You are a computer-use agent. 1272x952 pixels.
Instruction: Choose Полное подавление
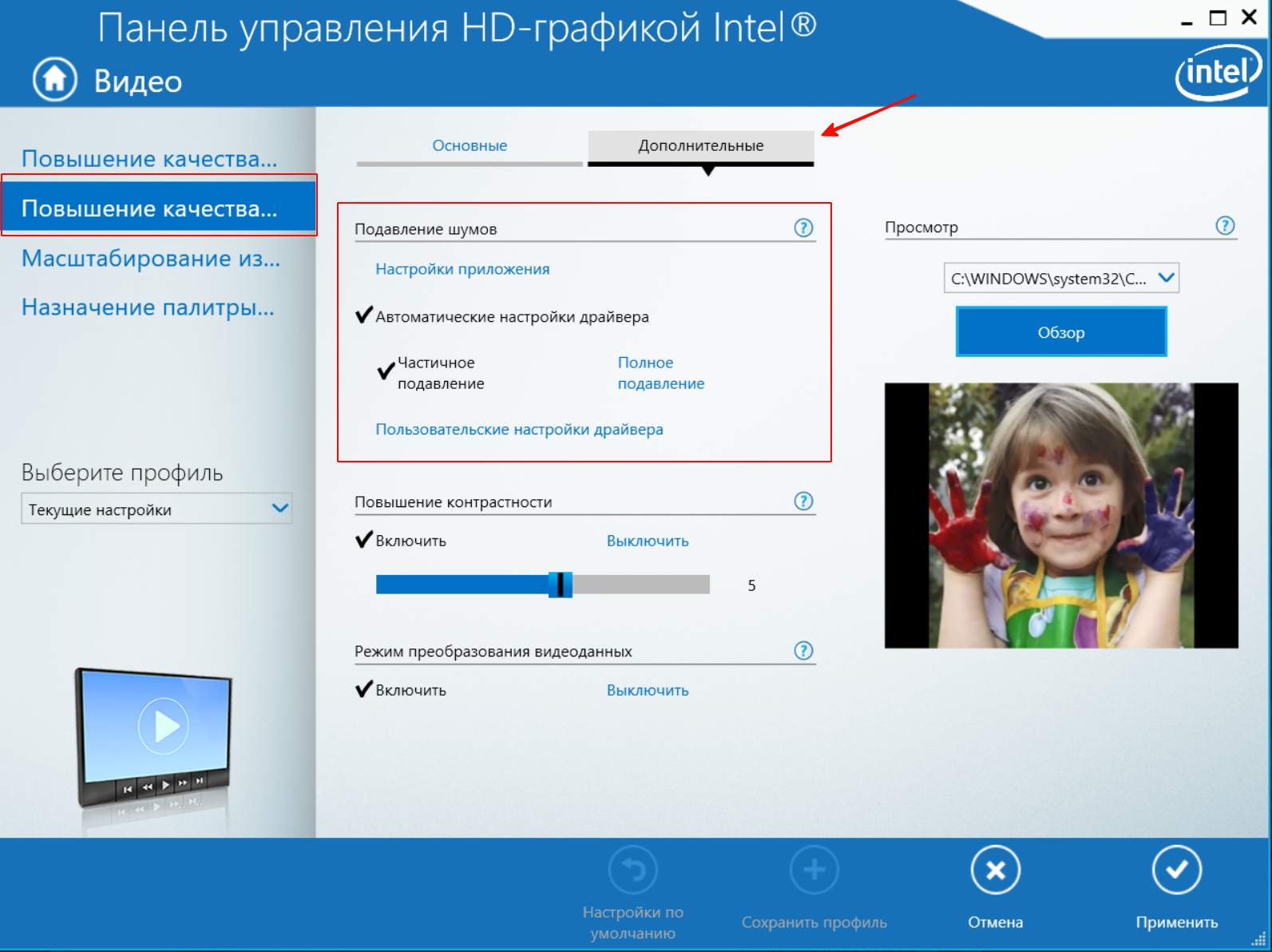[660, 373]
